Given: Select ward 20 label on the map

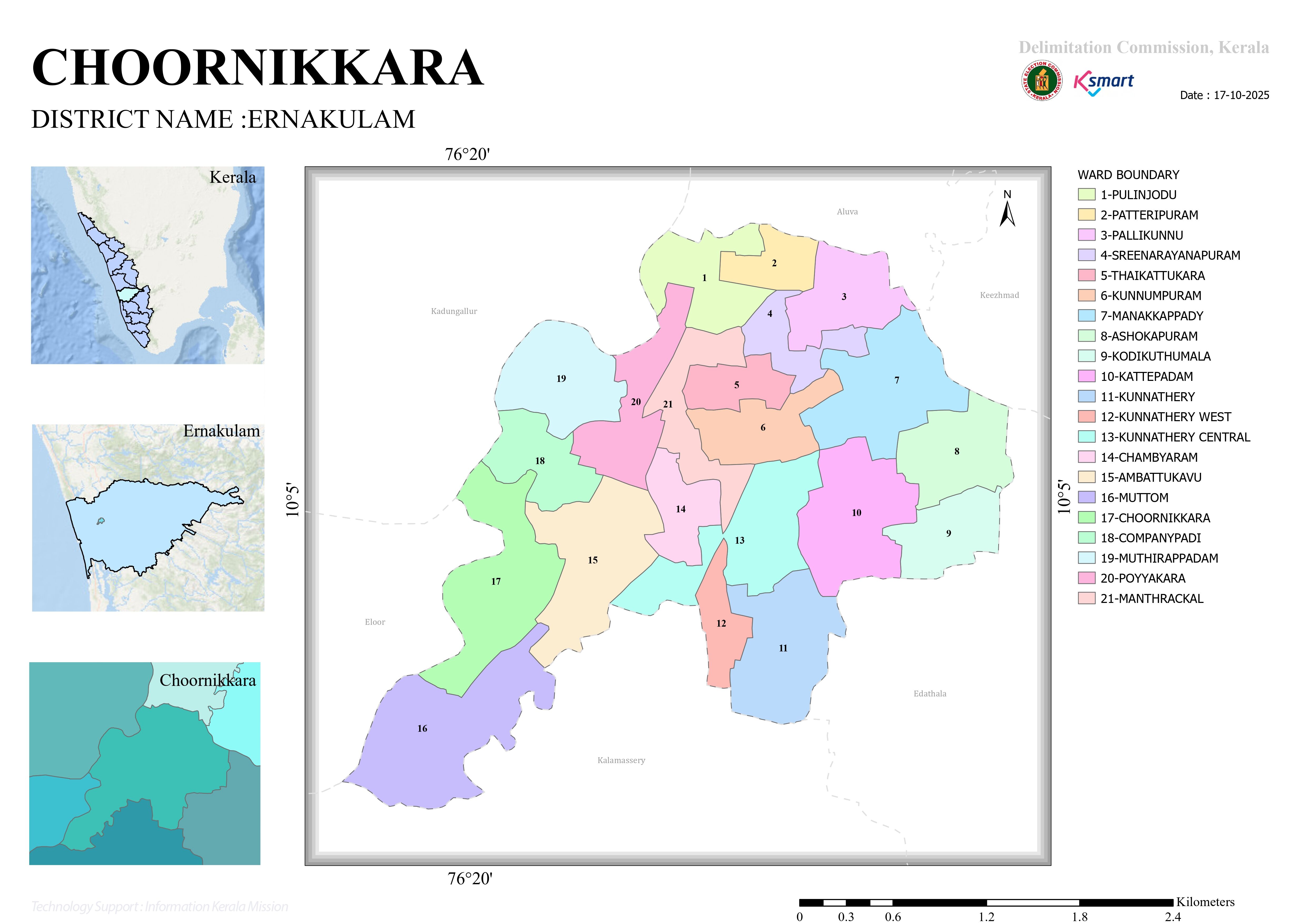Looking at the screenshot, I should pyautogui.click(x=636, y=402).
